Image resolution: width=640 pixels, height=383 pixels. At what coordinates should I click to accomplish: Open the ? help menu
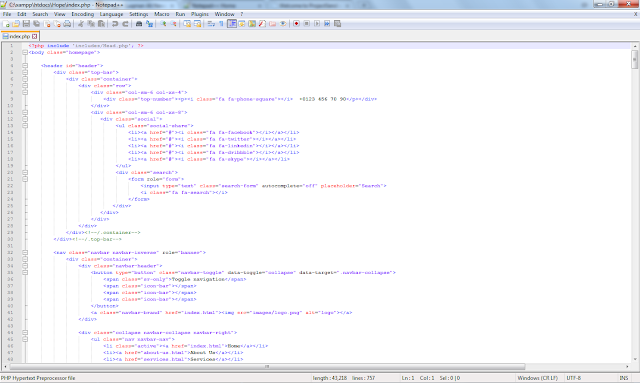coord(241,14)
